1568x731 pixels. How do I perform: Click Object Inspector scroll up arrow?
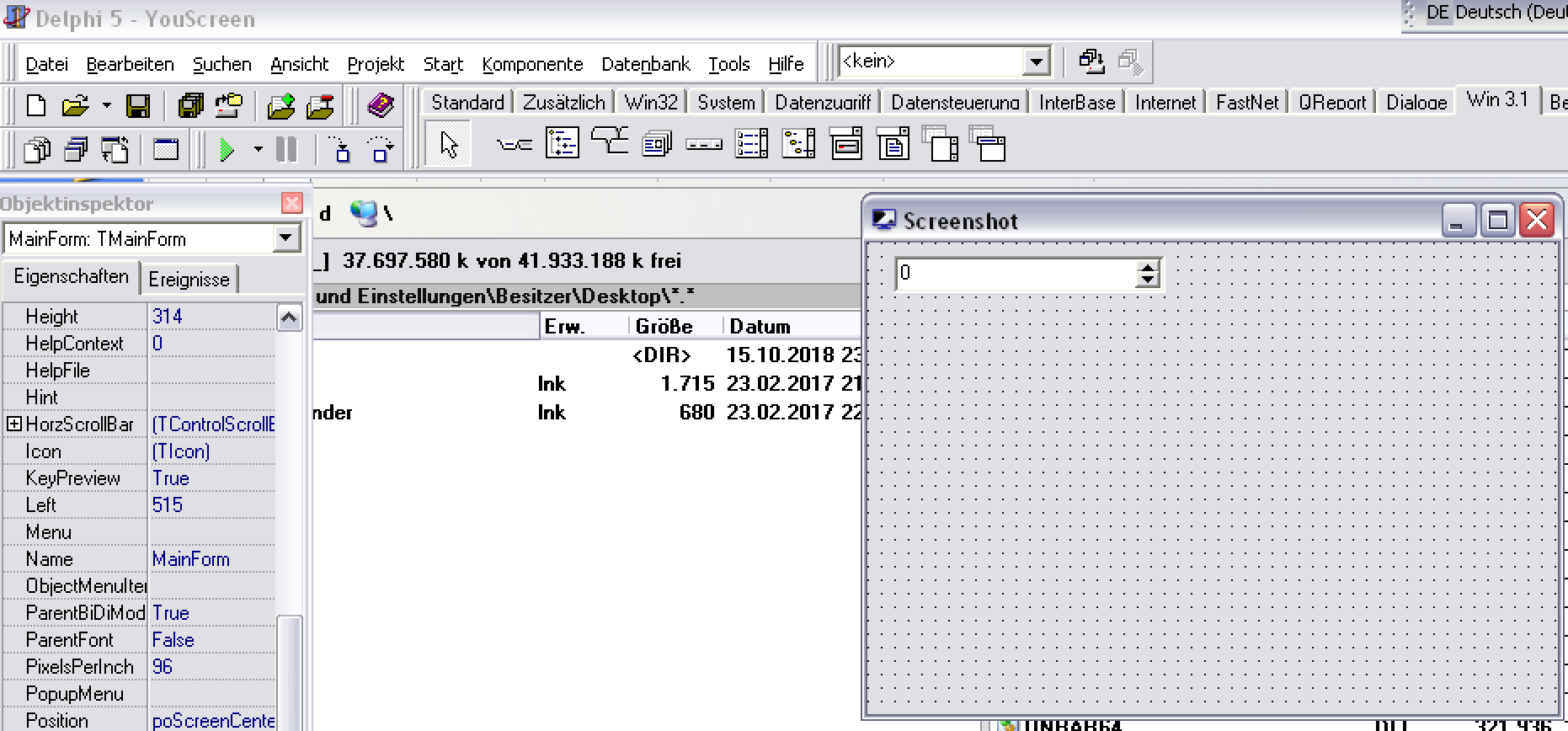(289, 317)
